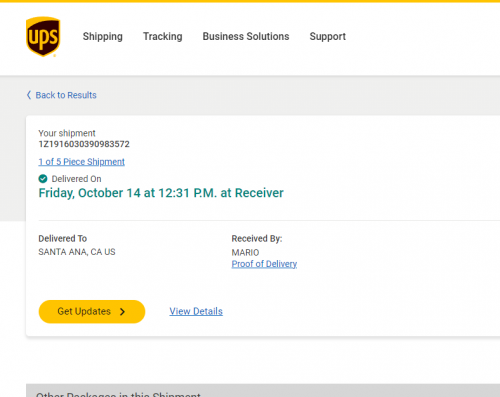Click the back chevron beside Back to Results
The width and height of the screenshot is (500, 397).
point(29,95)
